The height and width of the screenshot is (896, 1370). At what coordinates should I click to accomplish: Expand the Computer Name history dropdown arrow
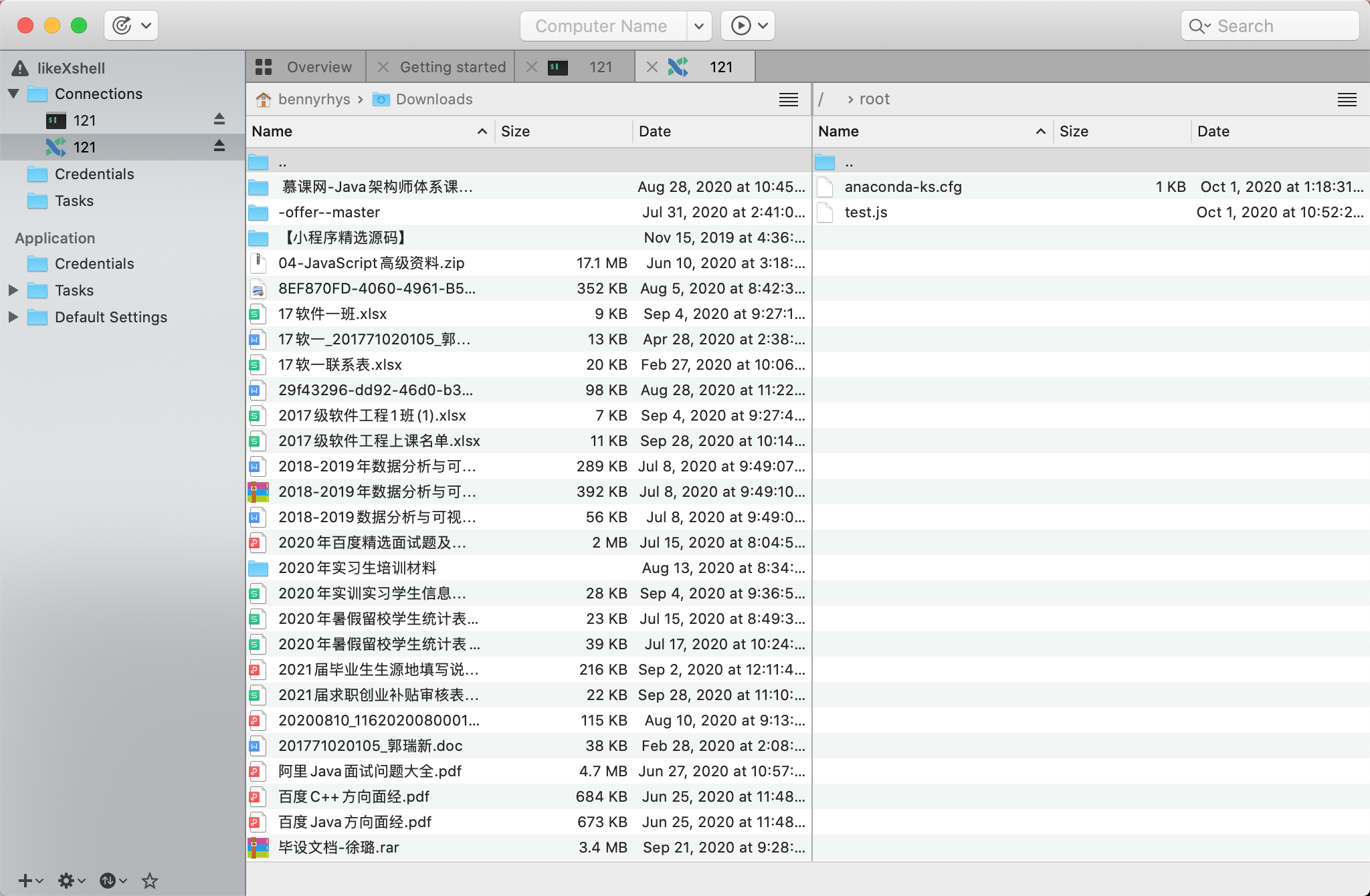698,26
